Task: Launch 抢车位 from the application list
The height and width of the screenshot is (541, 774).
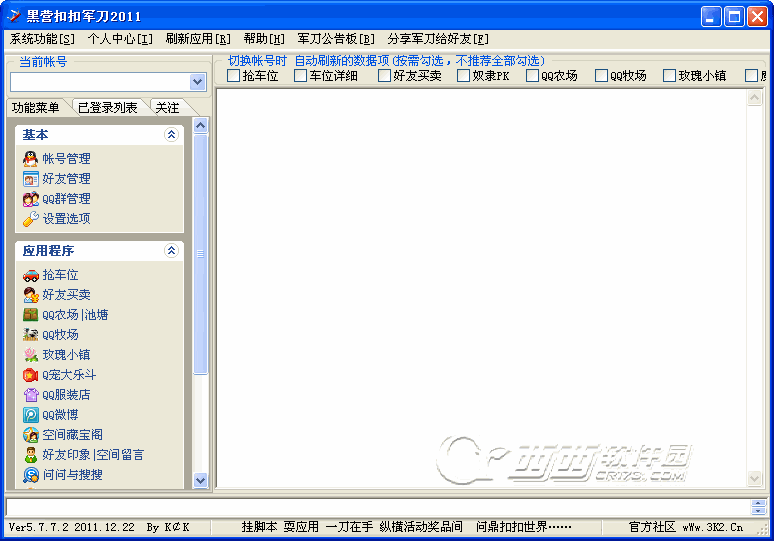Action: click(x=60, y=275)
